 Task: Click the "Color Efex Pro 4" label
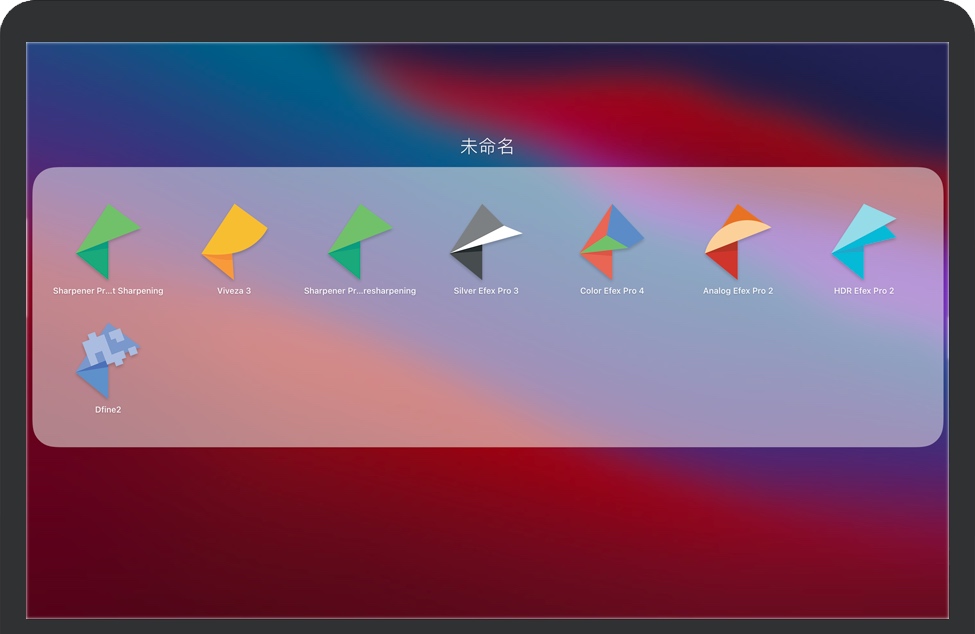[612, 291]
